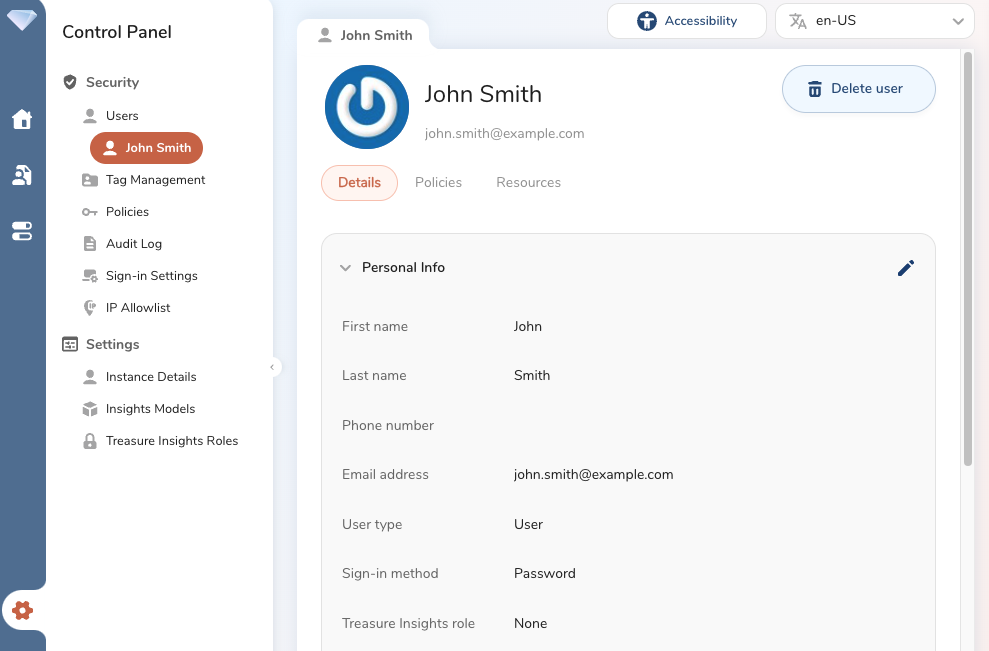989x651 pixels.
Task: Click the user documents icon in rail
Action: (22, 176)
